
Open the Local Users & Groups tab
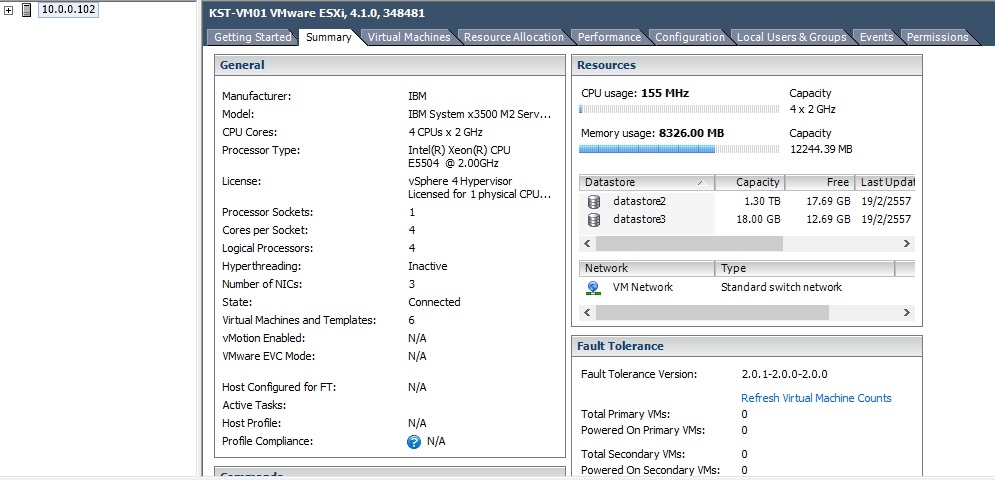(x=791, y=37)
